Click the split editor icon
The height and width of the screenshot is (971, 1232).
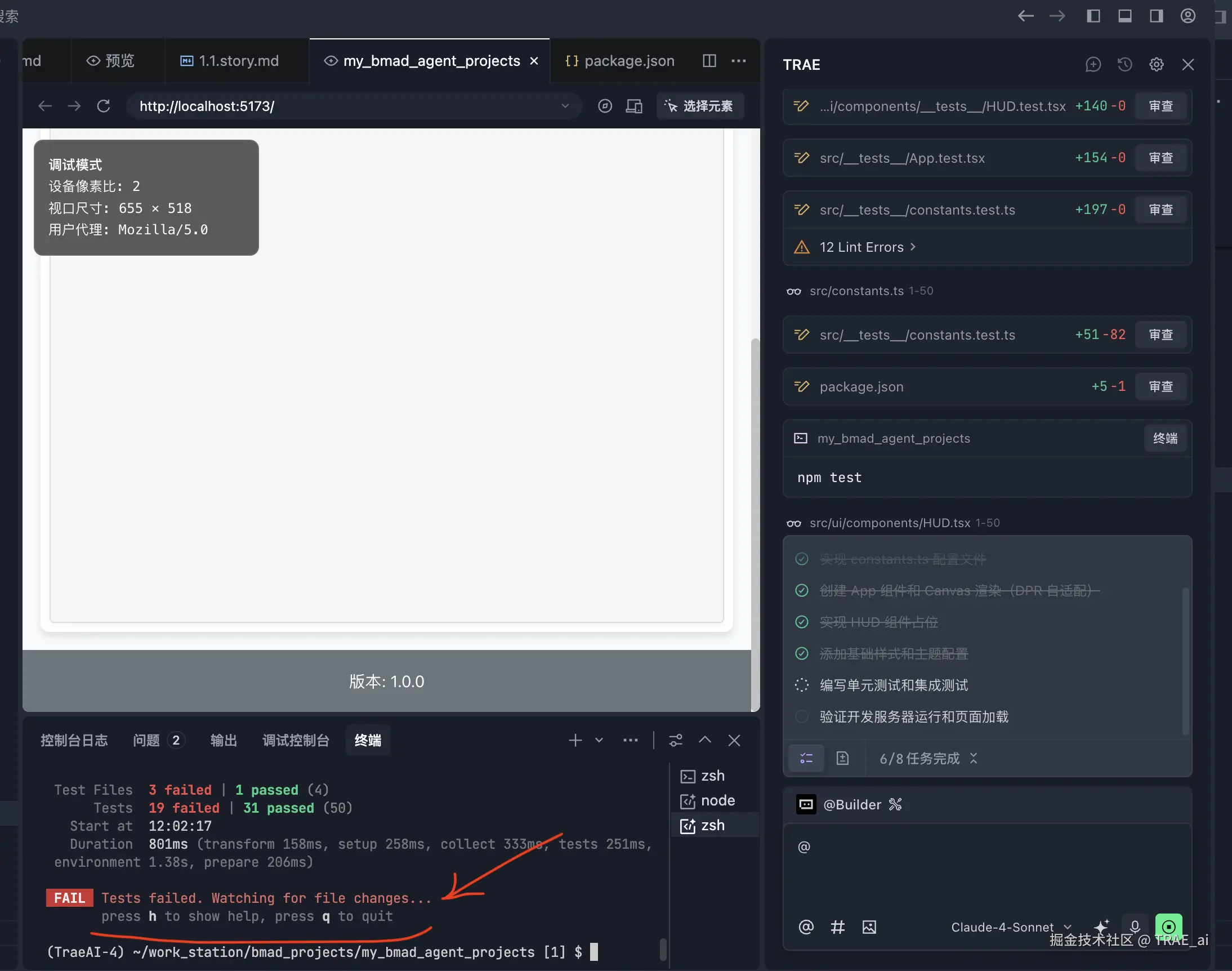tap(709, 61)
